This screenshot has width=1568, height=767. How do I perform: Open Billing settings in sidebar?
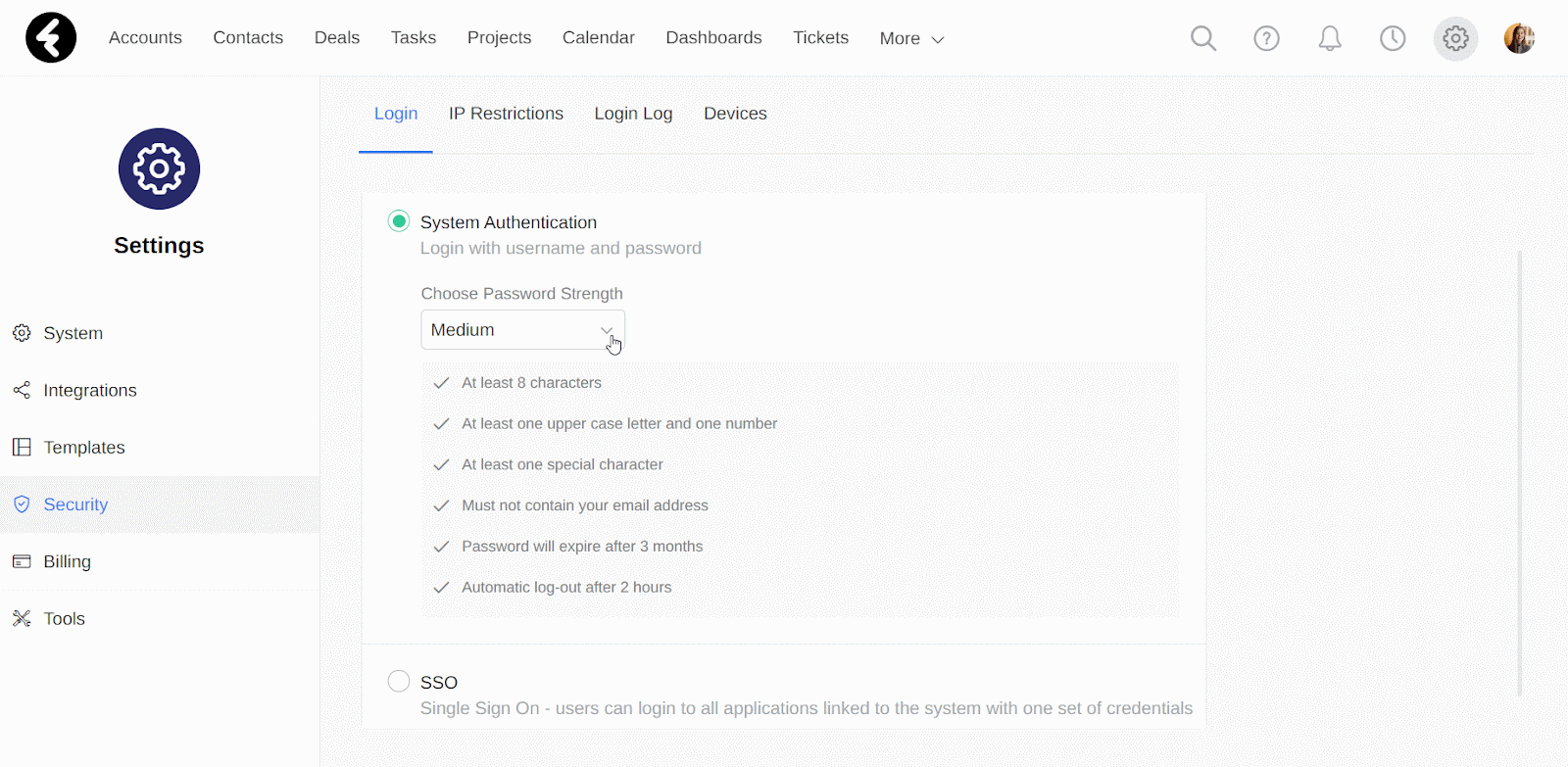160,561
